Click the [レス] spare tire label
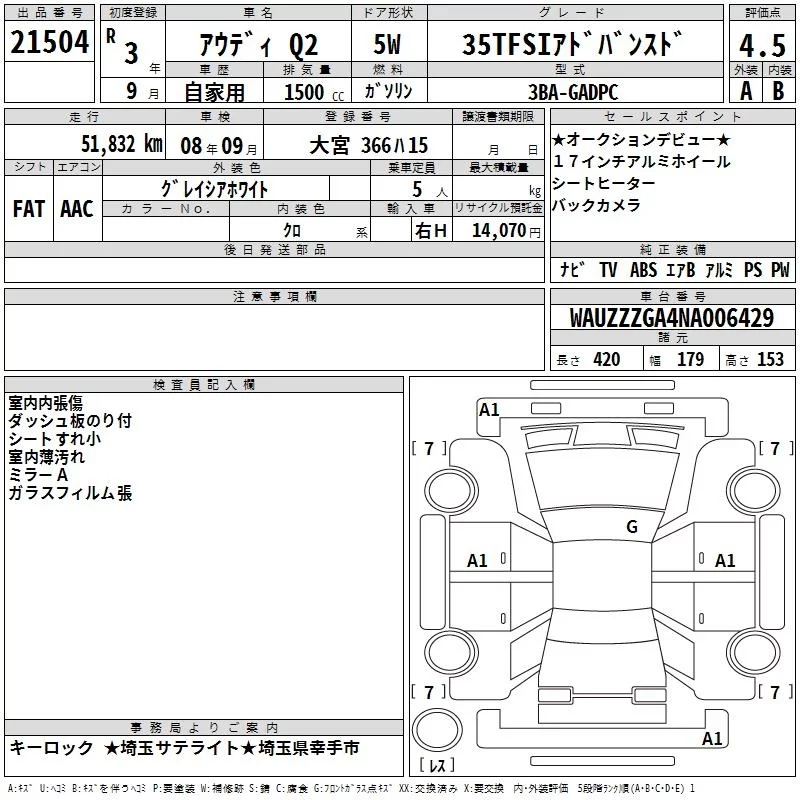The height and width of the screenshot is (800, 800). (x=437, y=765)
